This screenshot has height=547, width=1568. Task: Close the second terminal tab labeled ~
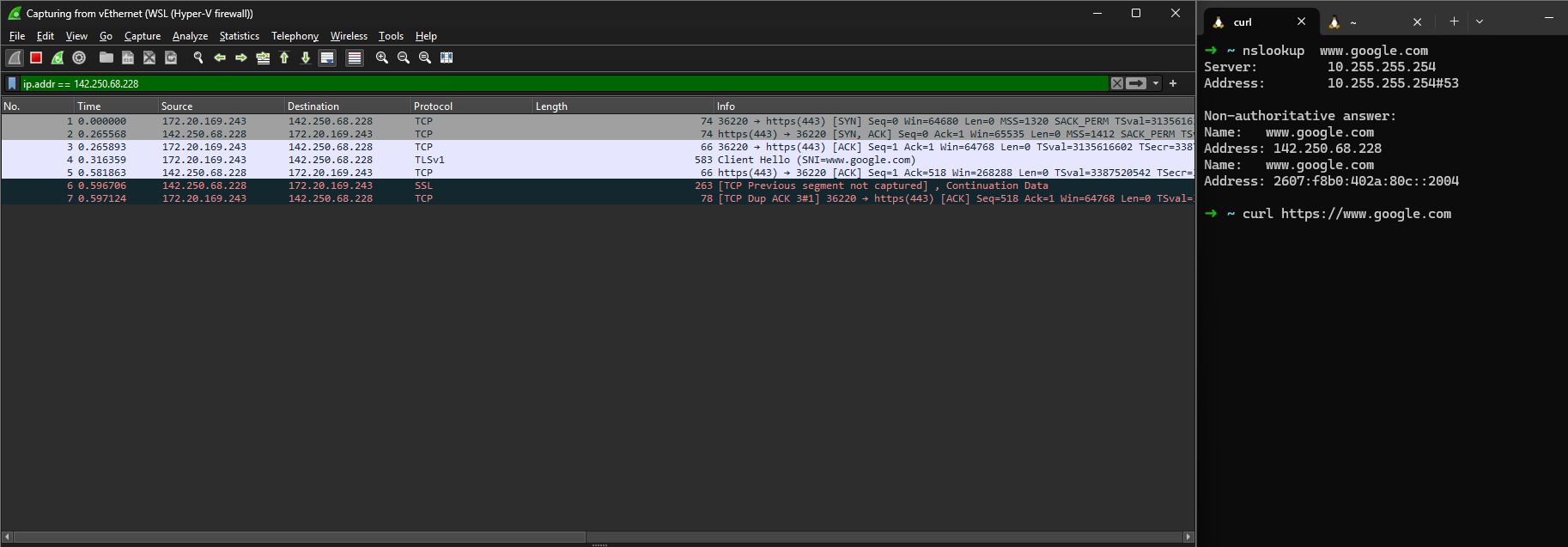point(1417,22)
